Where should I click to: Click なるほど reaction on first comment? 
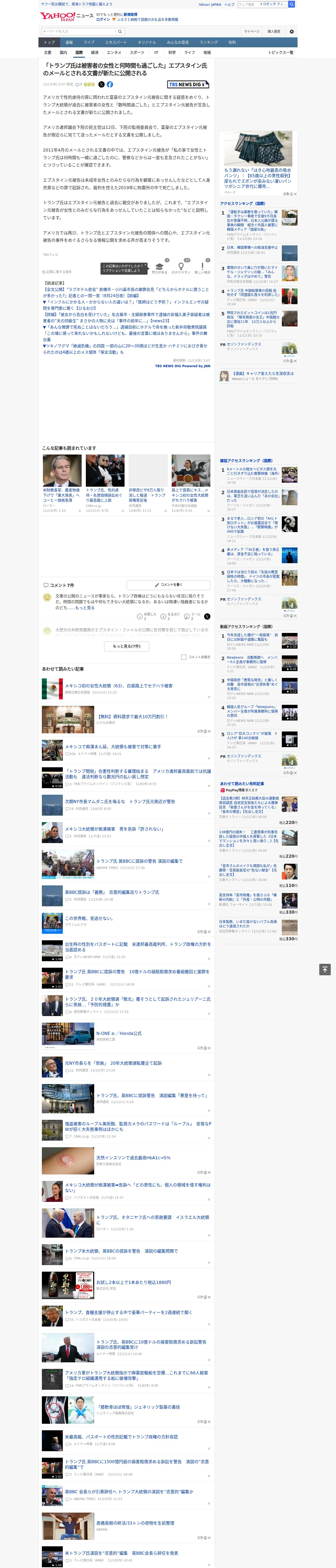tap(170, 616)
